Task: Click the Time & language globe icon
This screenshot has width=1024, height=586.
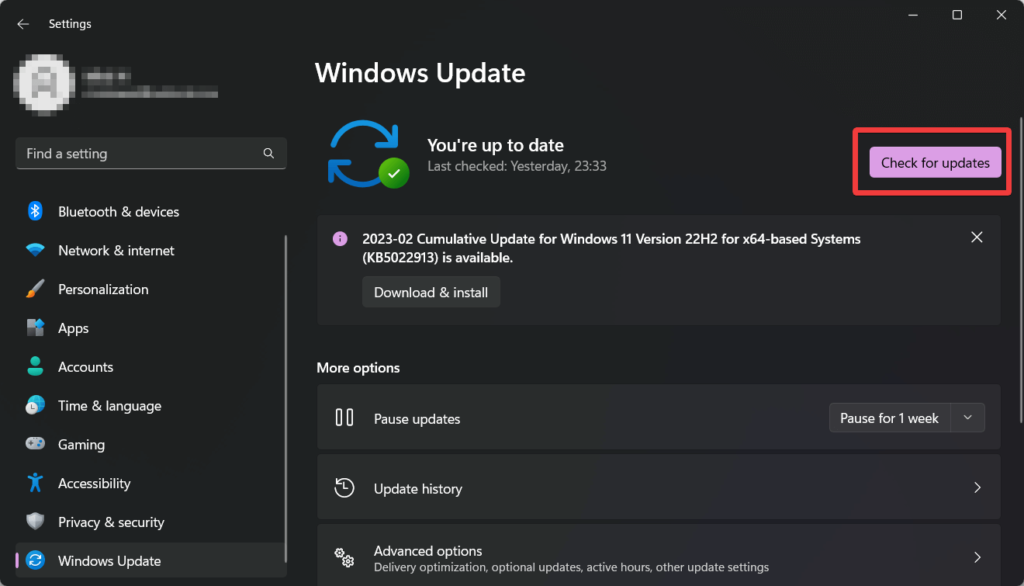Action: [x=35, y=405]
